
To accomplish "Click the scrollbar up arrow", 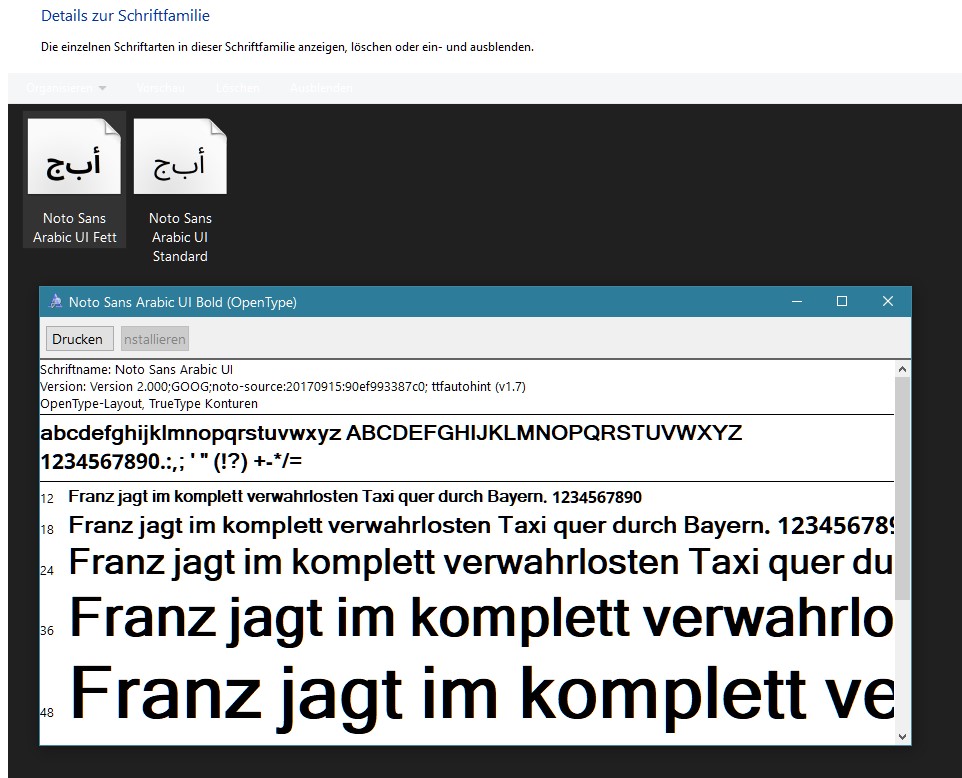I will click(x=903, y=369).
